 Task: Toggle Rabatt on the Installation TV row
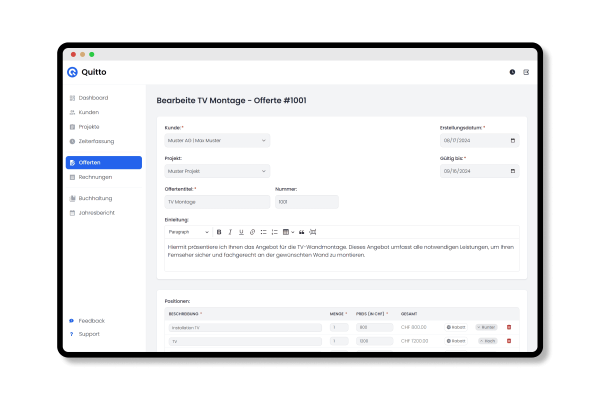(x=456, y=327)
